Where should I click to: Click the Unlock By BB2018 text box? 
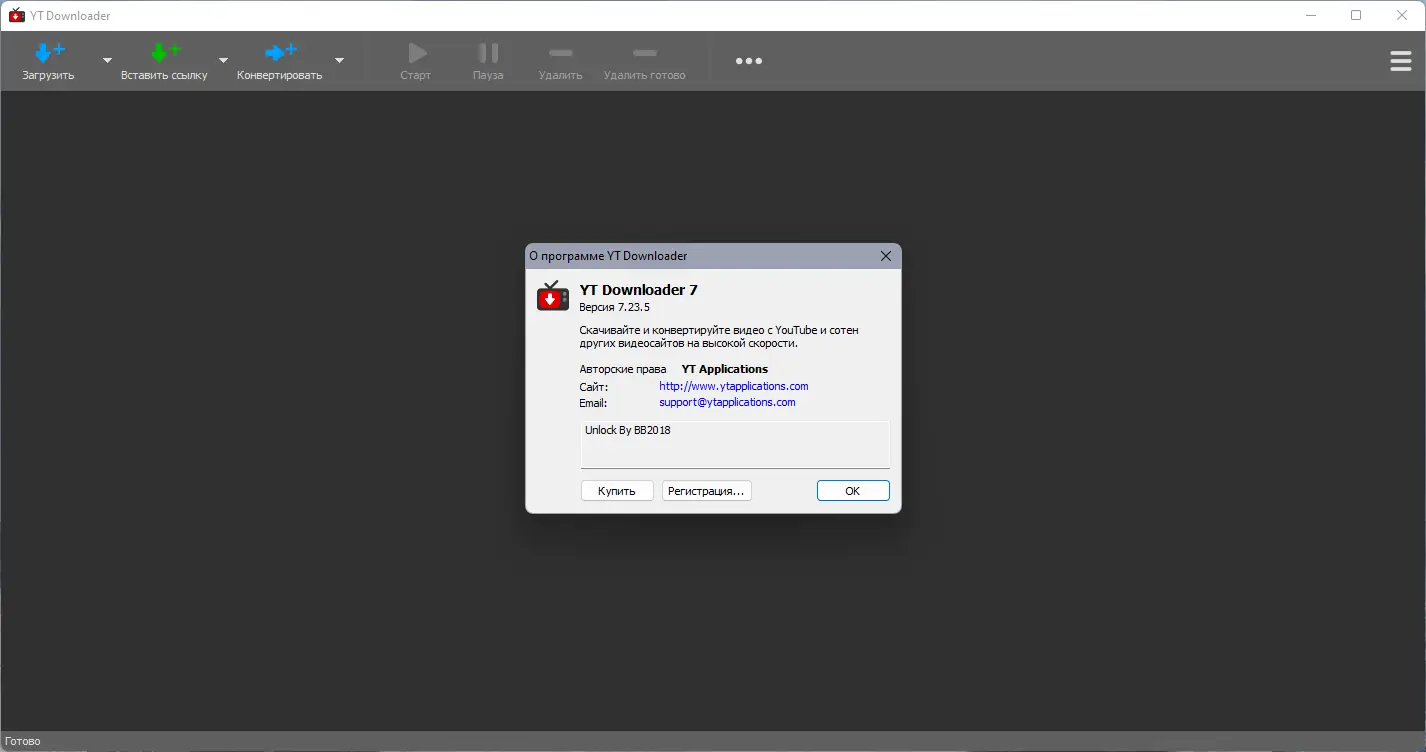click(x=735, y=444)
